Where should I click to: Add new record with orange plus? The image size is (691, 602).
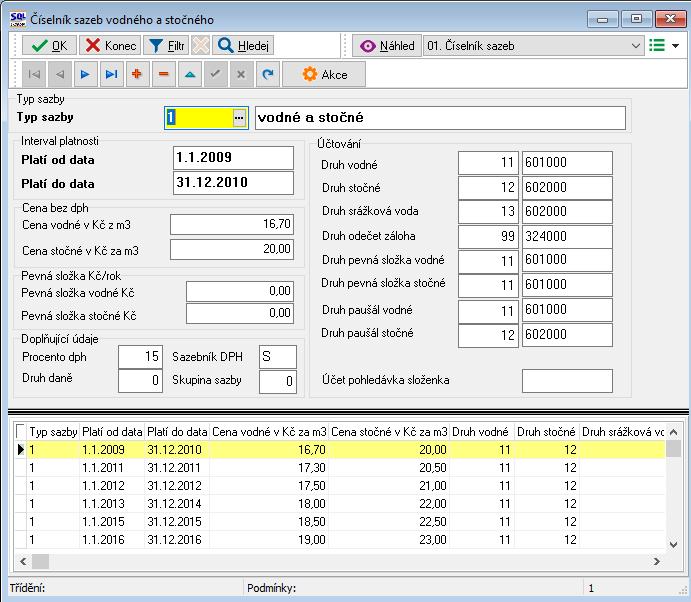click(137, 74)
